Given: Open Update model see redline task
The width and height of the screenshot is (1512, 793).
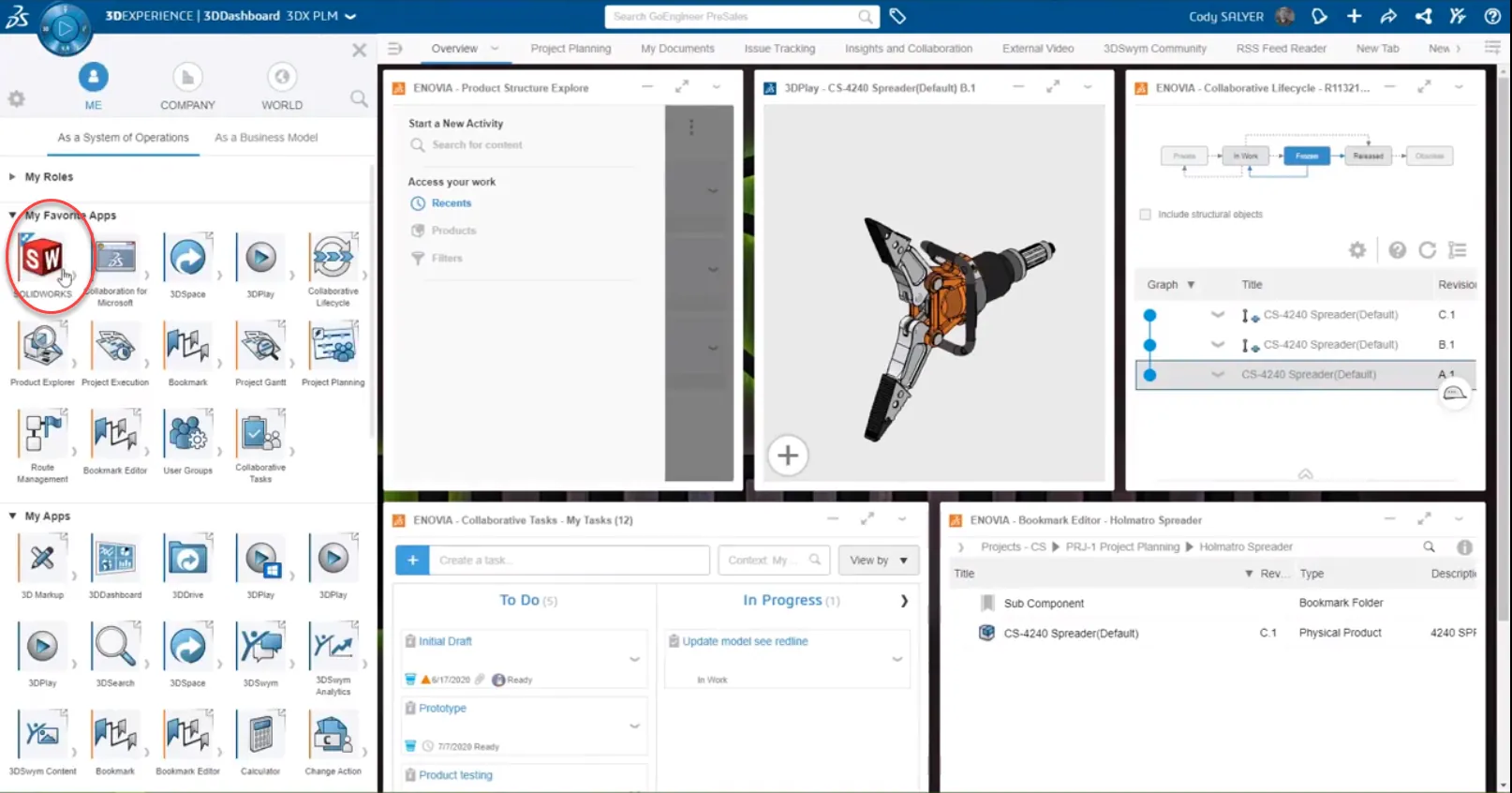Looking at the screenshot, I should pos(745,642).
